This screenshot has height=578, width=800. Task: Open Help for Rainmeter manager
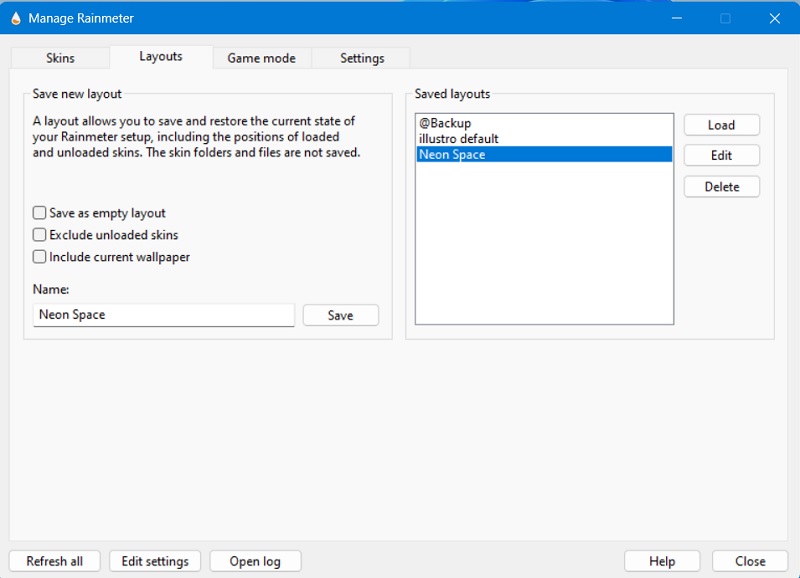pyautogui.click(x=662, y=561)
